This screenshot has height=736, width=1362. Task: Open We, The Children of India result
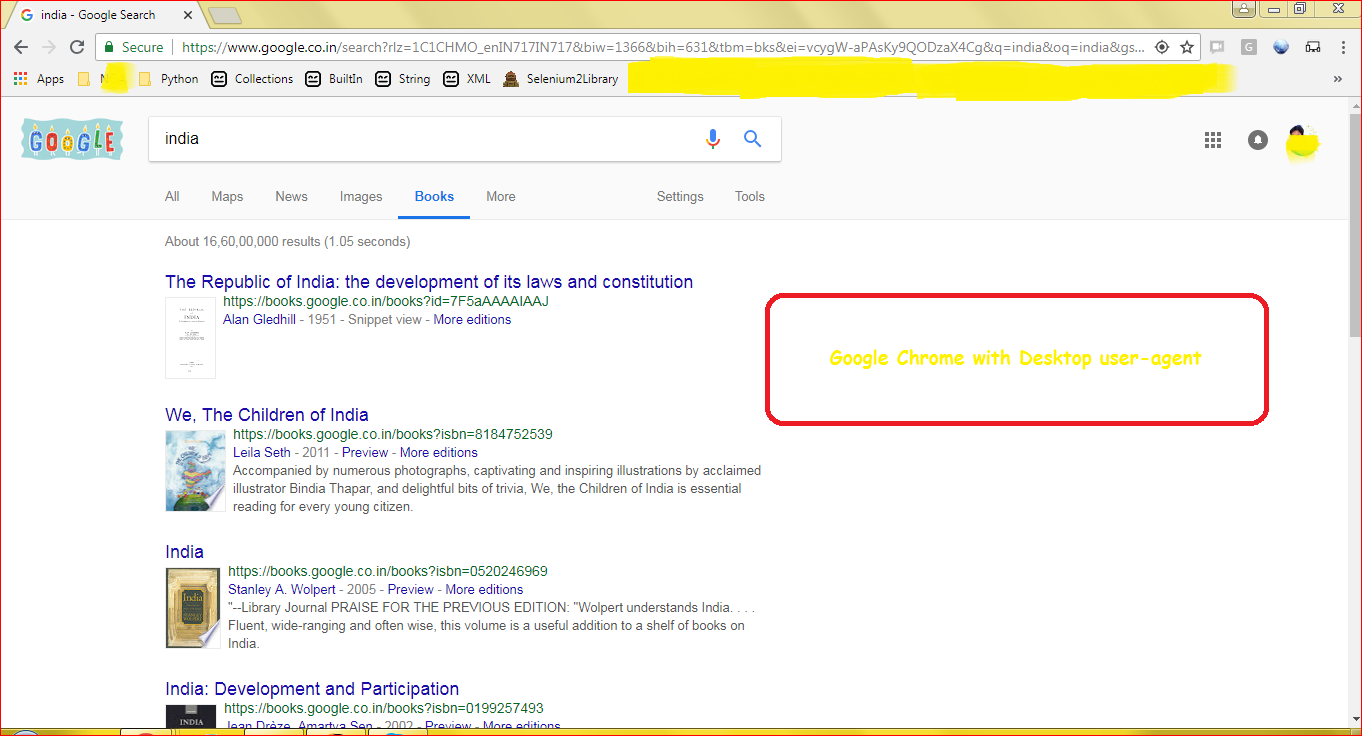click(267, 415)
